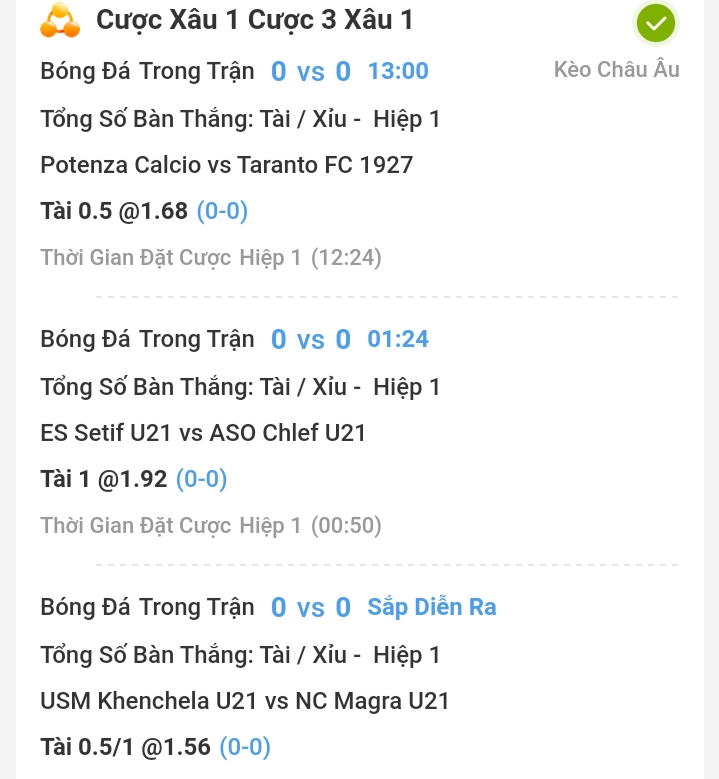The height and width of the screenshot is (779, 719).
Task: Open the Cược Xâu 1 Cược 3 Xâu 1 header
Action: [x=254, y=20]
